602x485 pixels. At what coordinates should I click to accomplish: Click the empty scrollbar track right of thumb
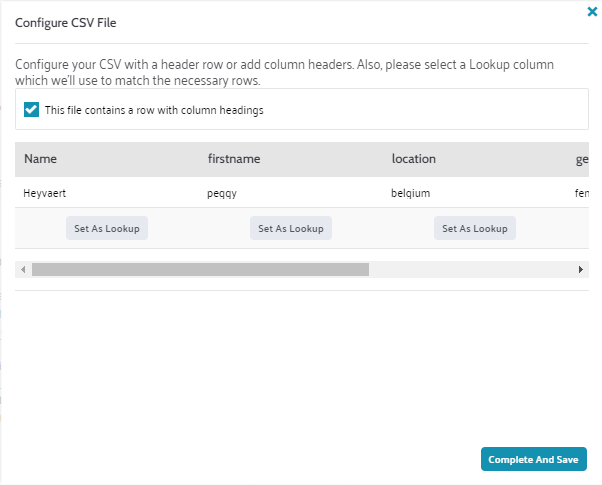point(470,269)
